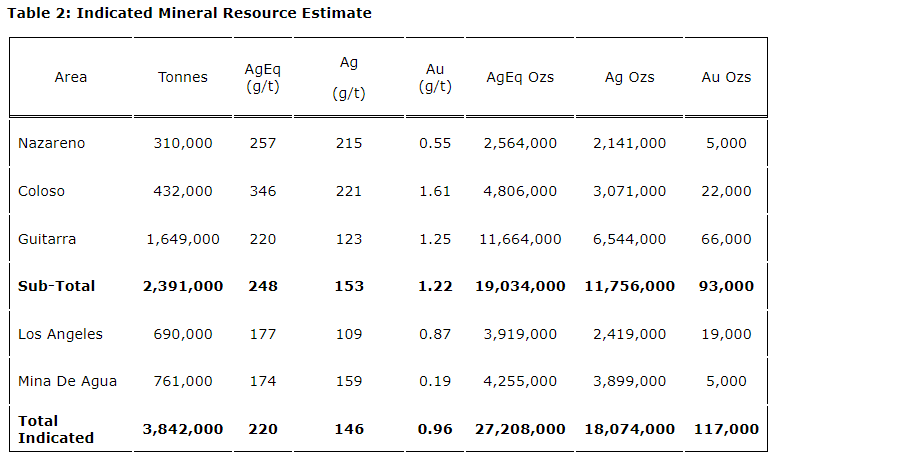
Task: Click the 'Nazareno' row label
Action: [52, 143]
